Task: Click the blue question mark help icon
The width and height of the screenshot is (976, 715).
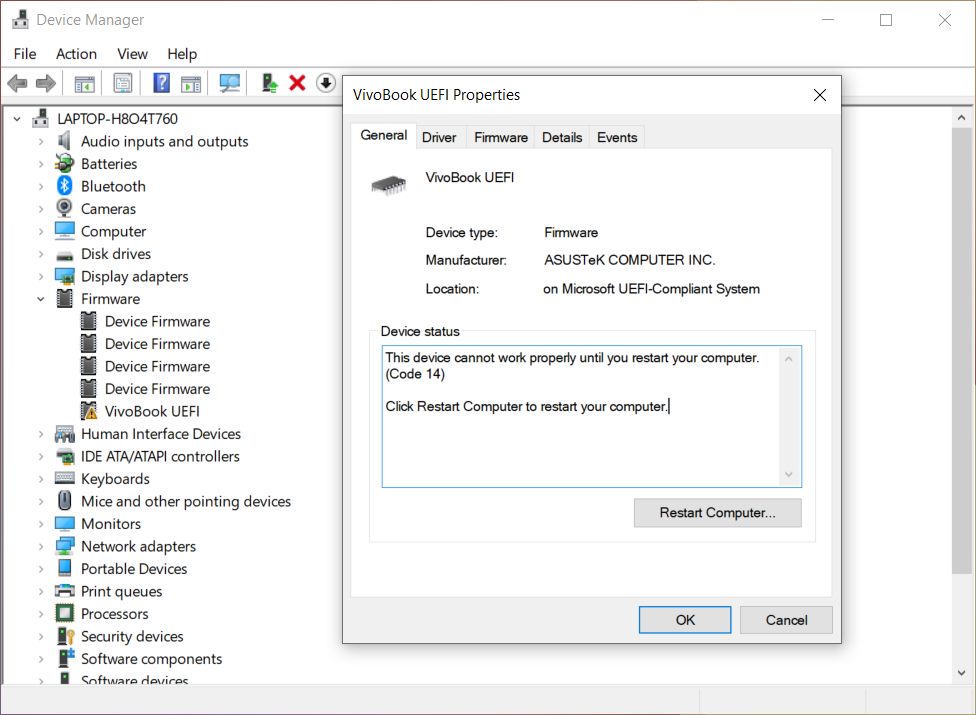Action: [x=161, y=83]
